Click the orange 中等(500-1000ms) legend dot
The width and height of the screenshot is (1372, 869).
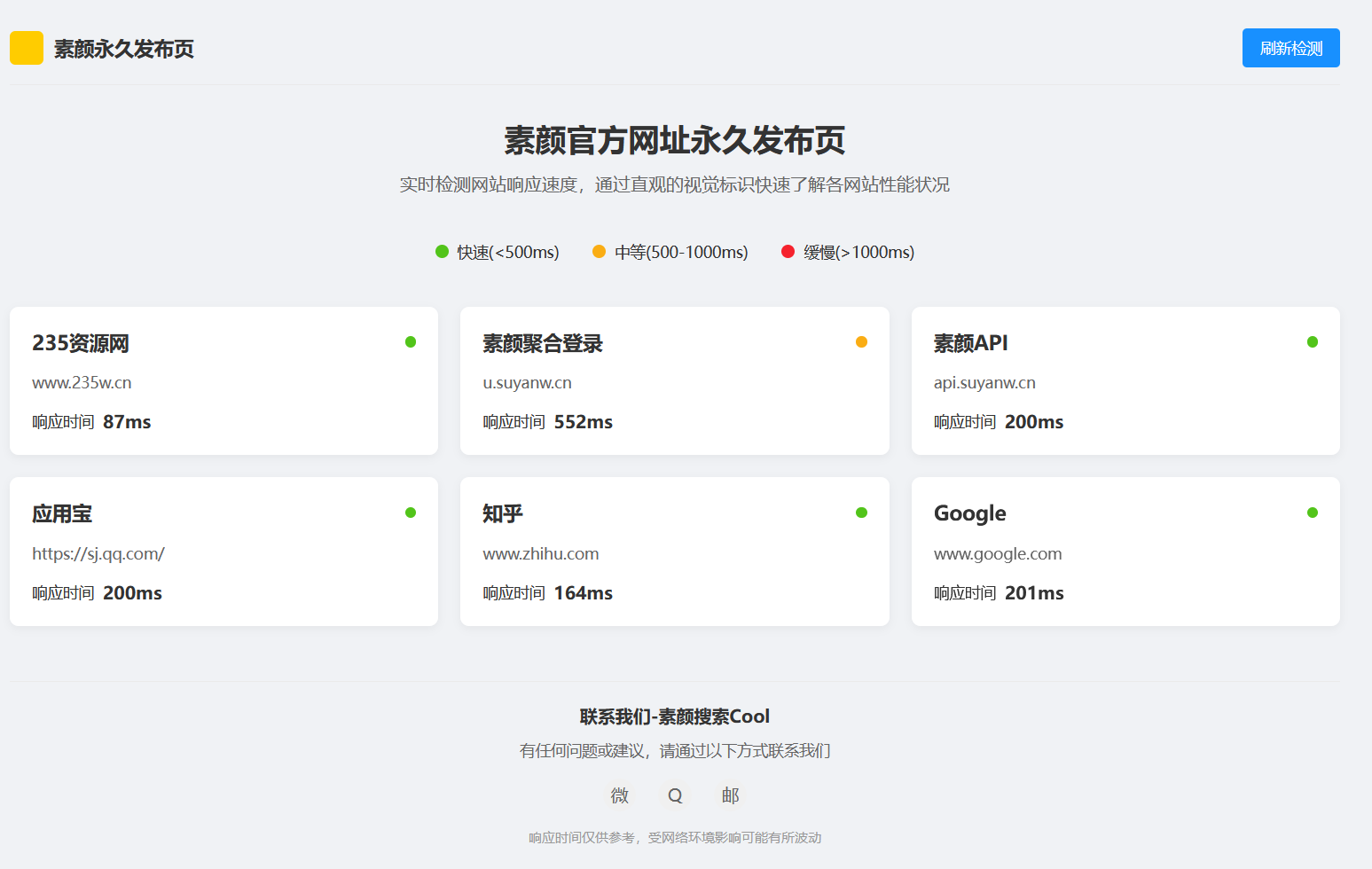click(x=600, y=252)
